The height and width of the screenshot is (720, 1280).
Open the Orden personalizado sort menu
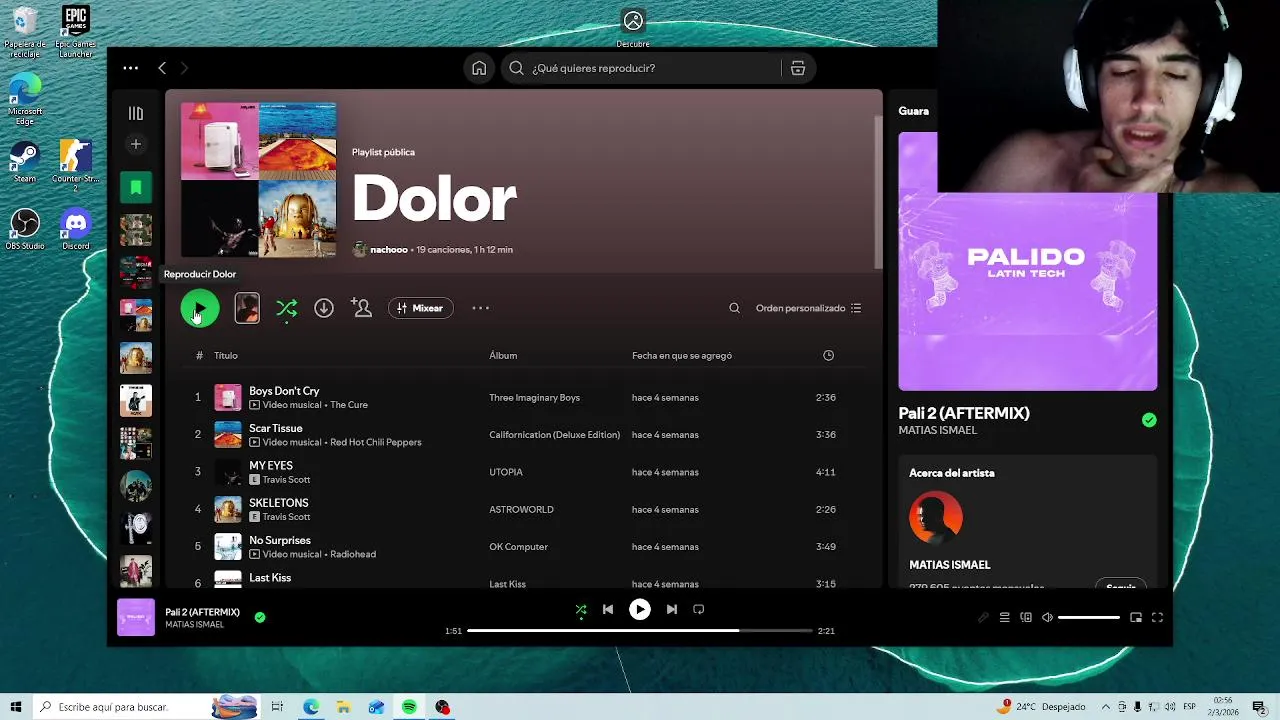(808, 308)
